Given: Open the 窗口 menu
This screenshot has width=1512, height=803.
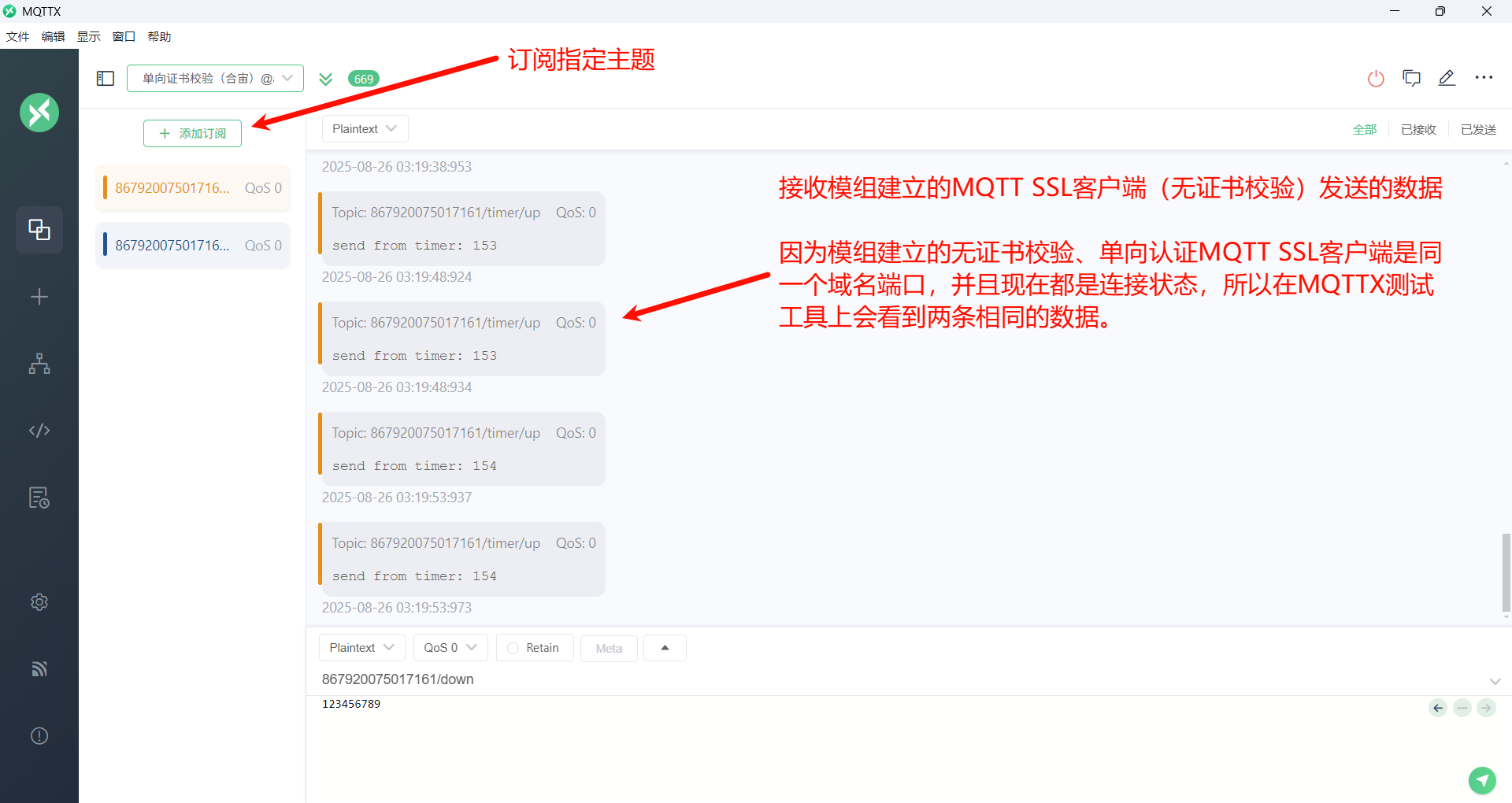Looking at the screenshot, I should coord(124,36).
